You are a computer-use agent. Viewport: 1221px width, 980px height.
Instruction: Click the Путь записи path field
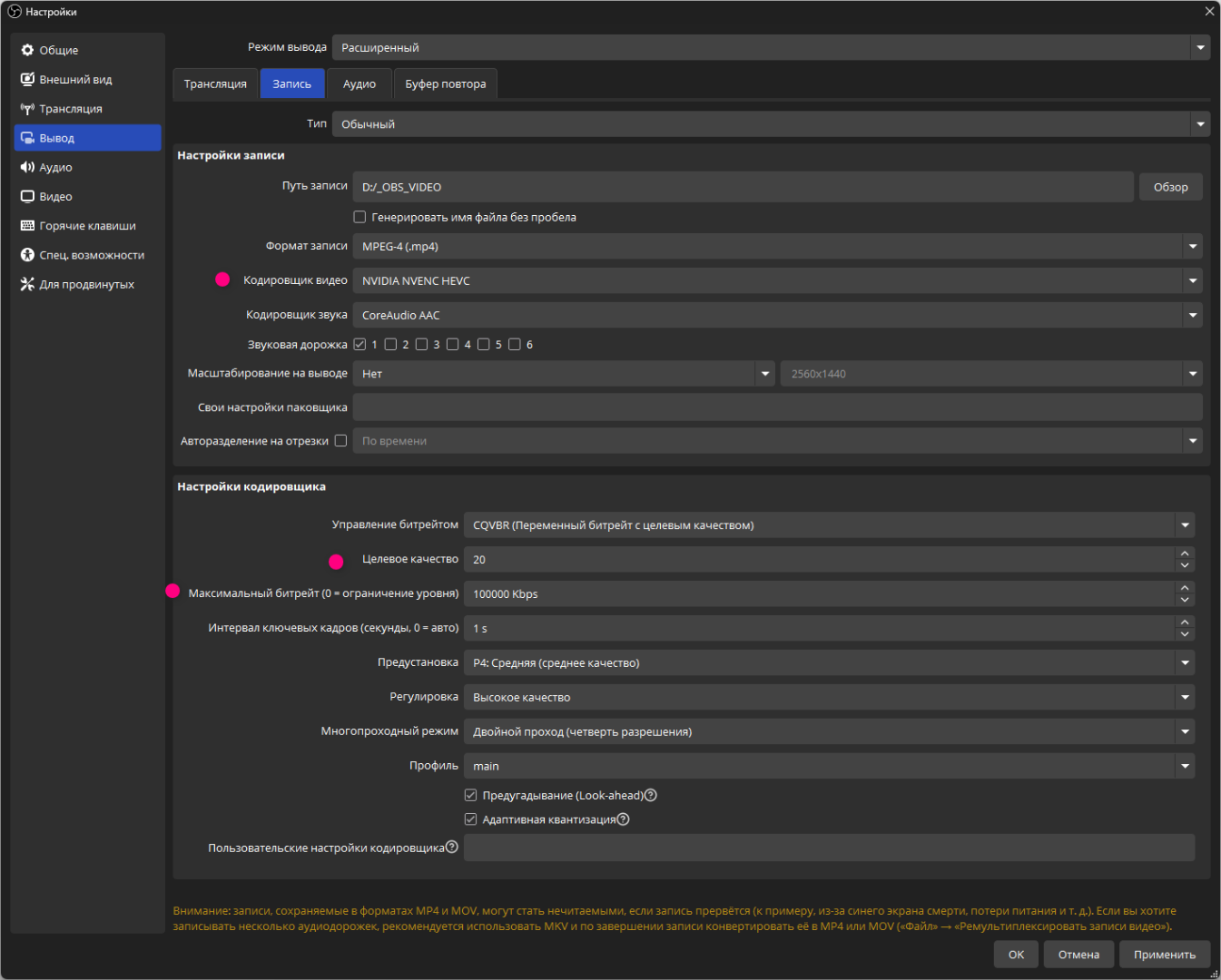click(743, 187)
